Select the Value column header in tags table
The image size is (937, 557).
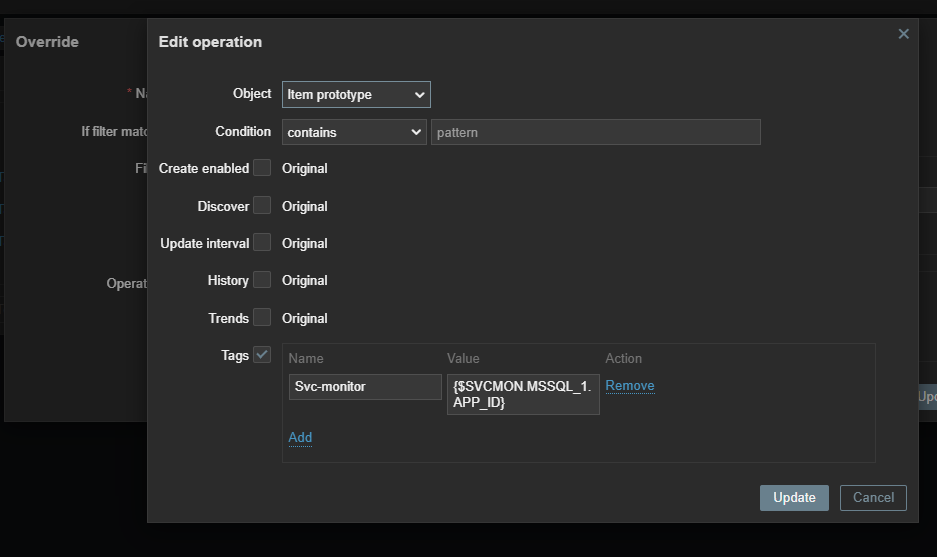463,359
